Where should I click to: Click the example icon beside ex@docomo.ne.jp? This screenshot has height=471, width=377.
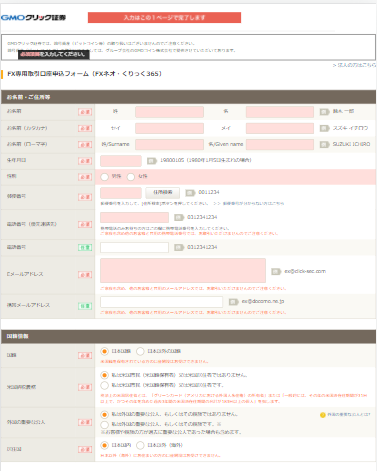click(x=233, y=302)
